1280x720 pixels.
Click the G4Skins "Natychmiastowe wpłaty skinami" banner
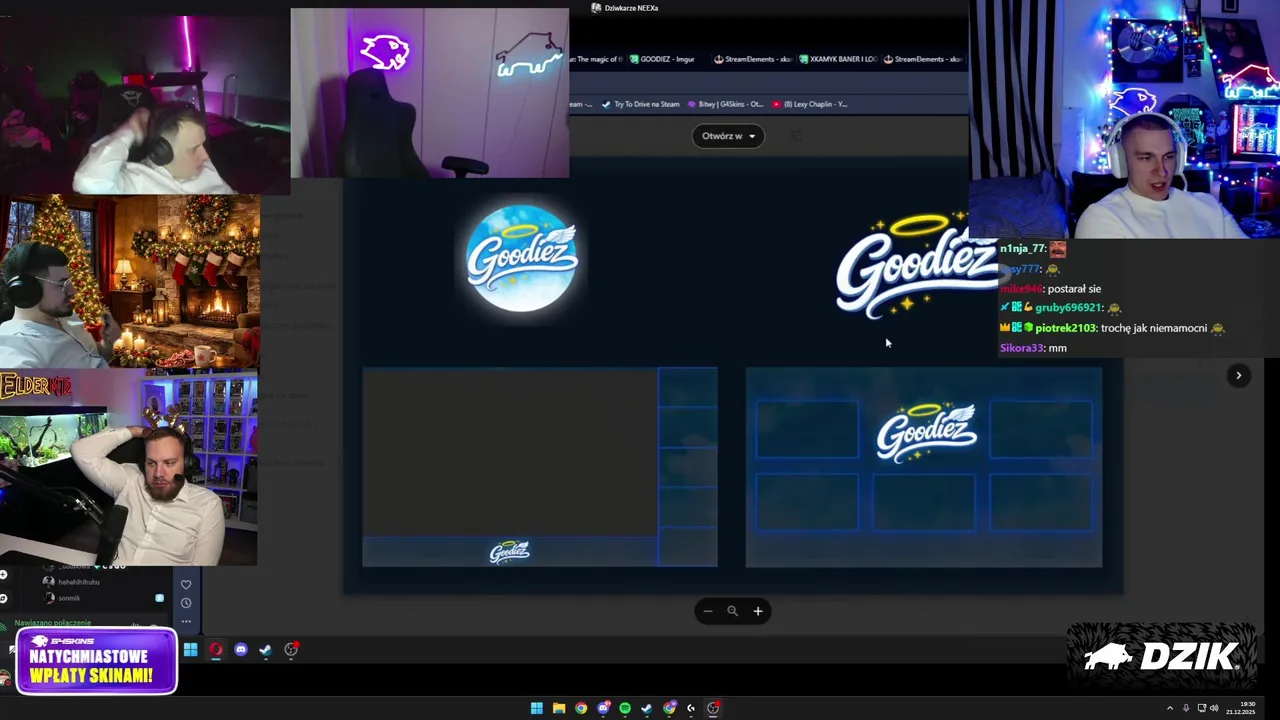click(97, 661)
